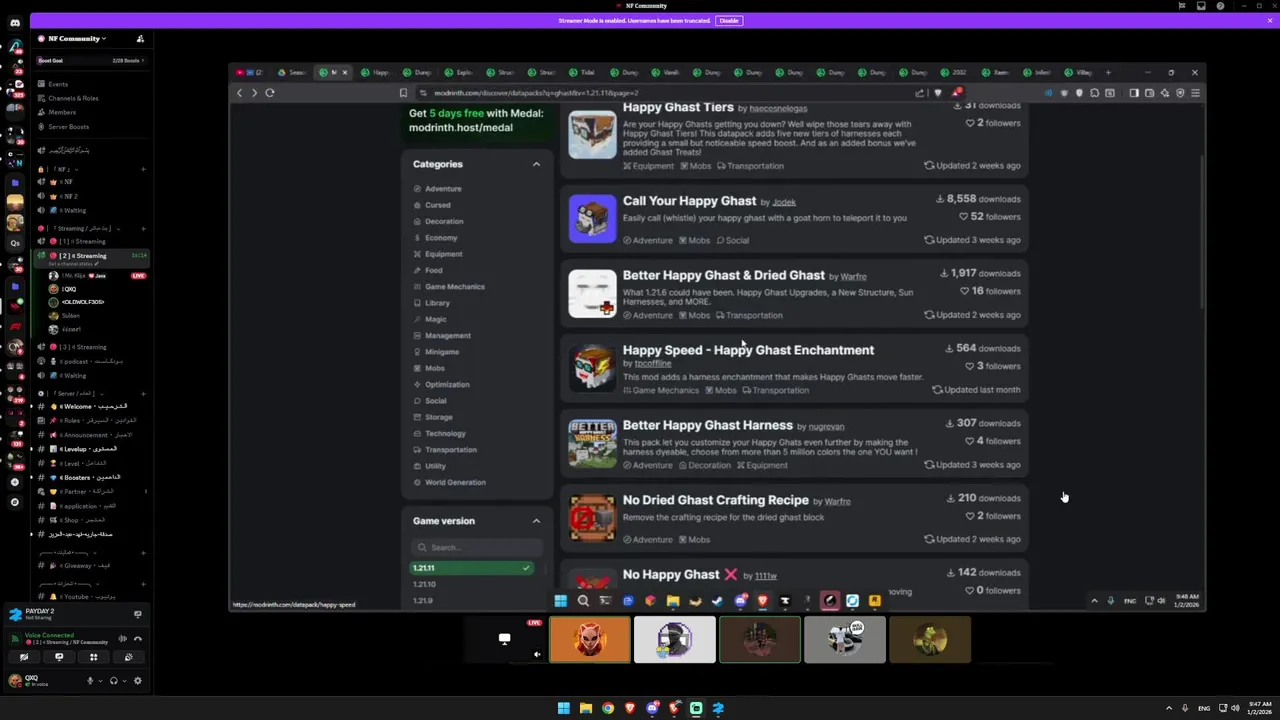Open Call Your Happy Ghast datapack
Screen dimensions: 1280x720
point(689,201)
